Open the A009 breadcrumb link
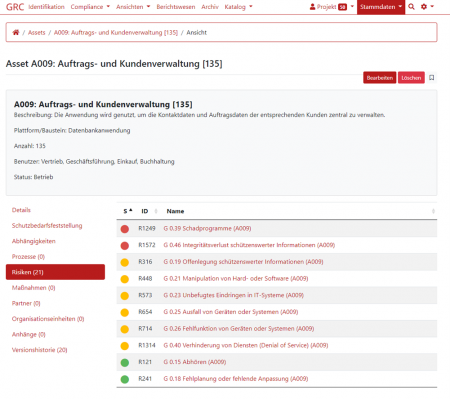This screenshot has height=399, width=450. 116,32
